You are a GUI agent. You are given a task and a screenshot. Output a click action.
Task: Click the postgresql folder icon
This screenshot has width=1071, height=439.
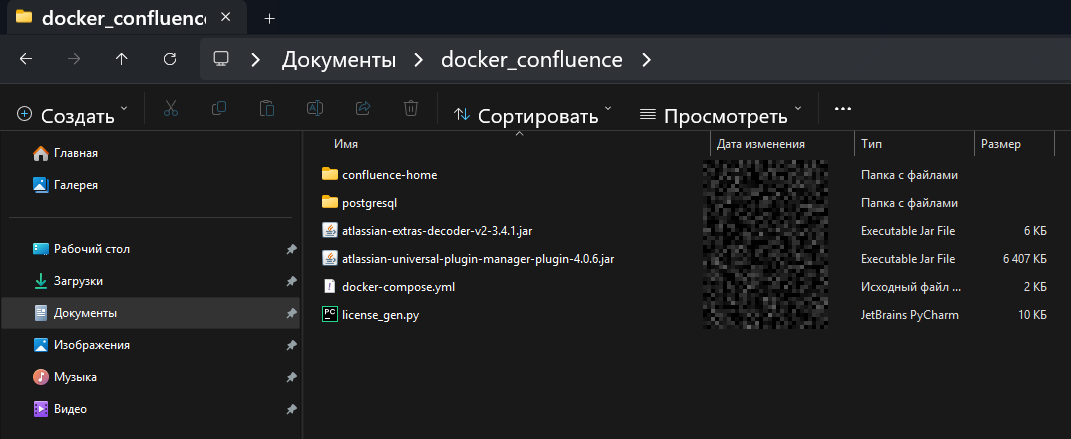pyautogui.click(x=330, y=202)
